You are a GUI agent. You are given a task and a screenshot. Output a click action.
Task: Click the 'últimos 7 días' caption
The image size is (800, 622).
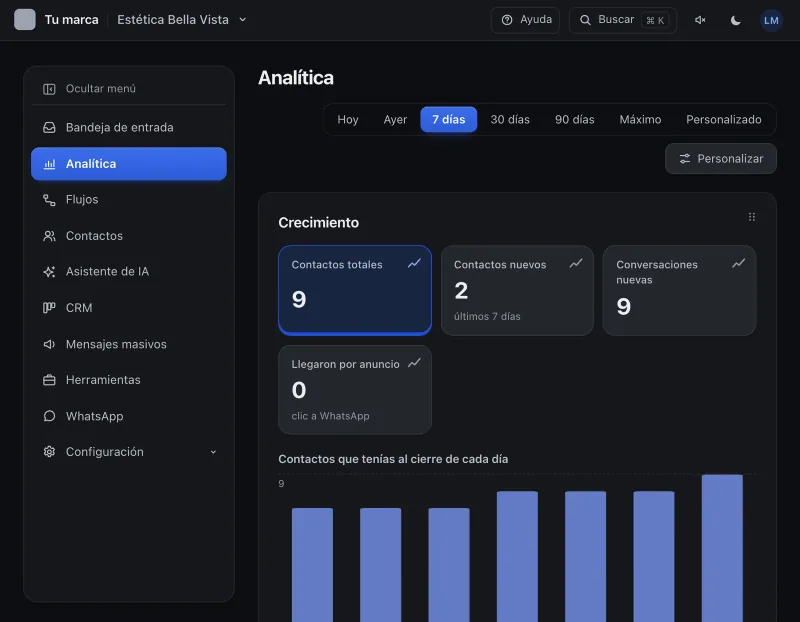(487, 316)
